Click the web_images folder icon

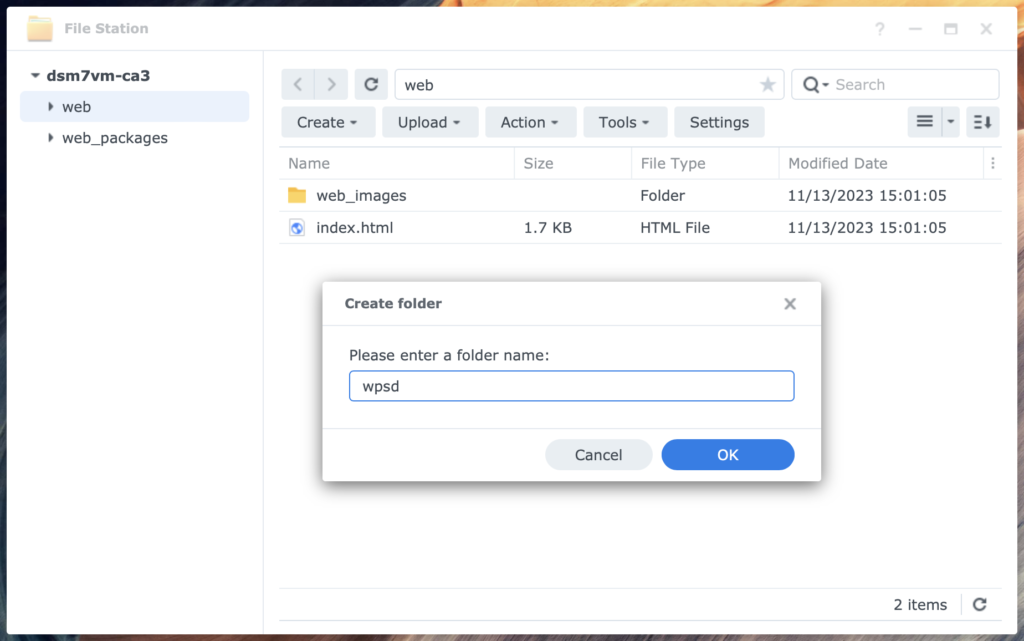[x=296, y=195]
